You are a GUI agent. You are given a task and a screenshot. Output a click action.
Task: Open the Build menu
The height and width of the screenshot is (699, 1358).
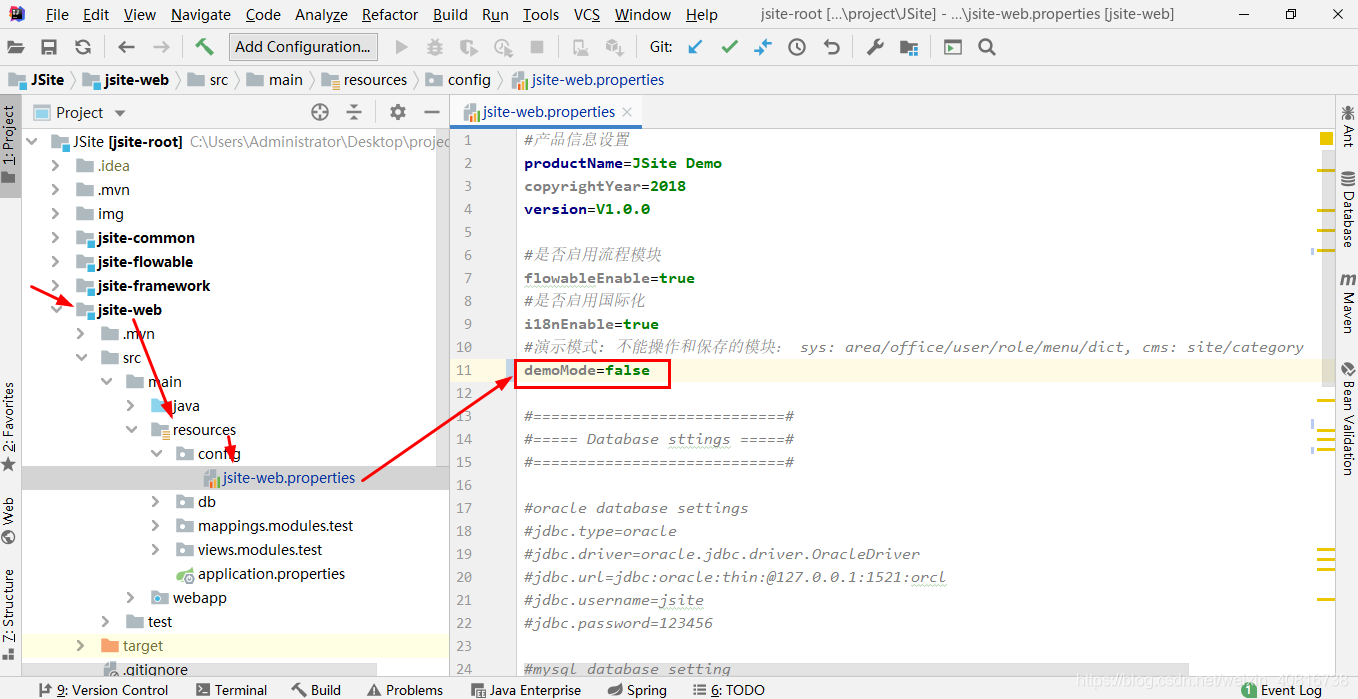pos(451,14)
